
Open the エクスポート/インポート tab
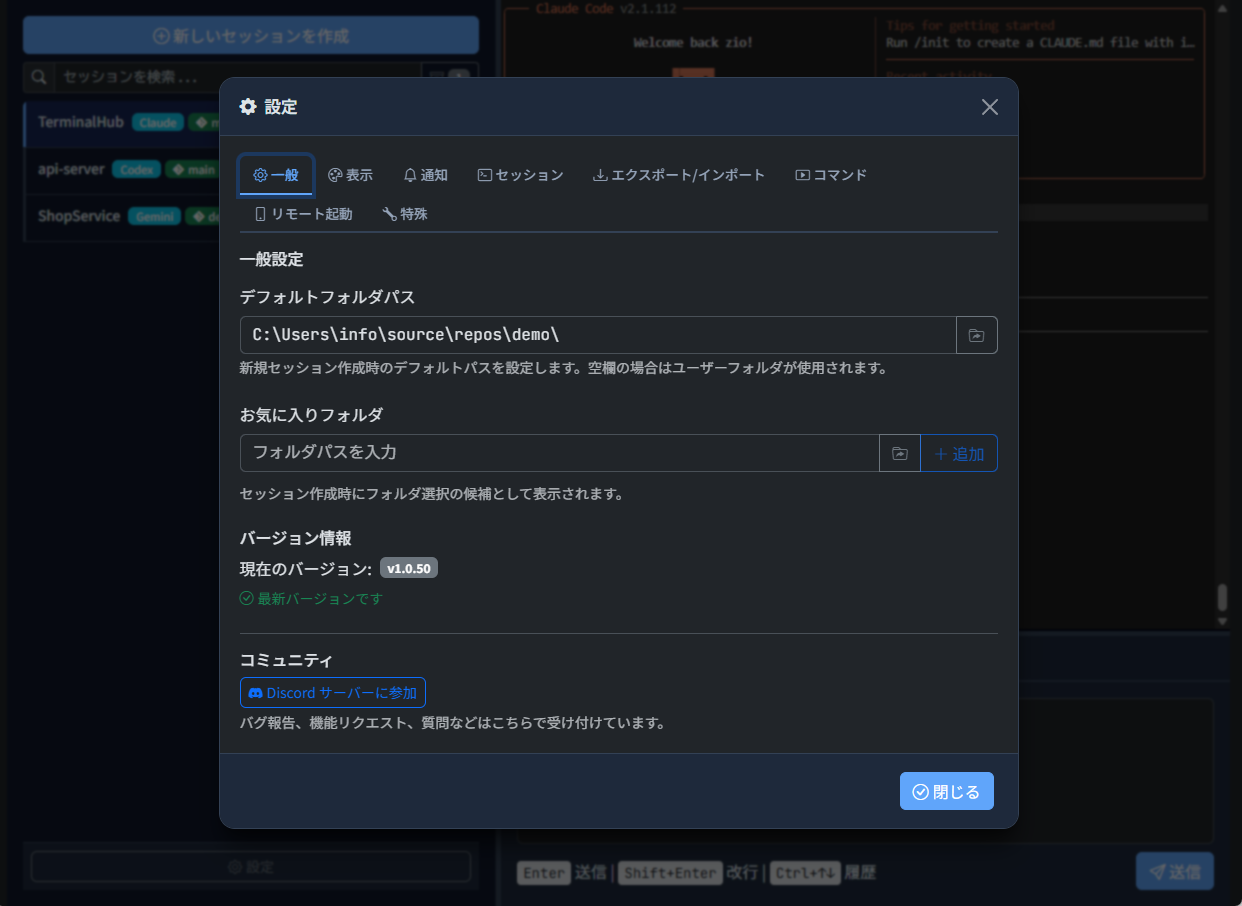tap(678, 175)
